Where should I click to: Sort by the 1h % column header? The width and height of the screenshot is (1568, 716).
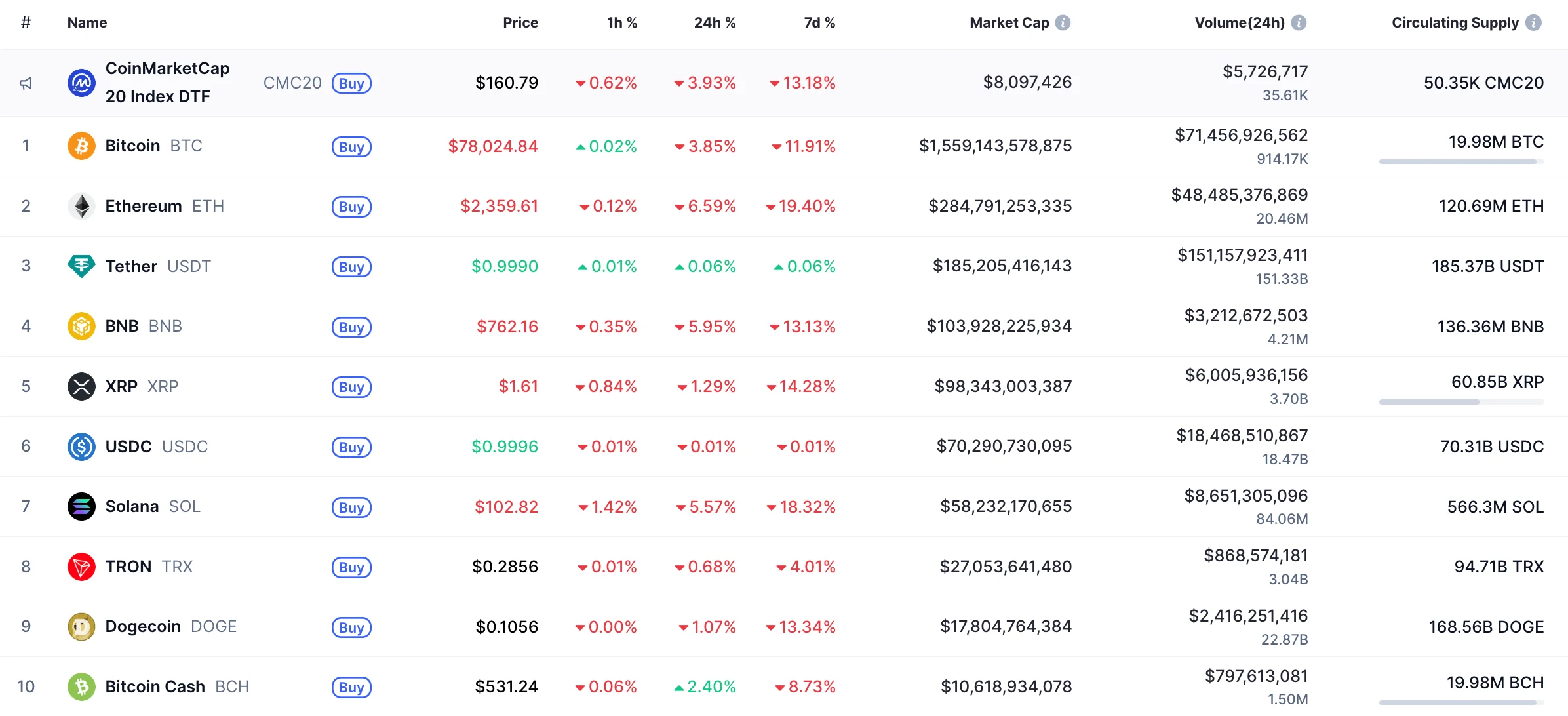pos(621,23)
